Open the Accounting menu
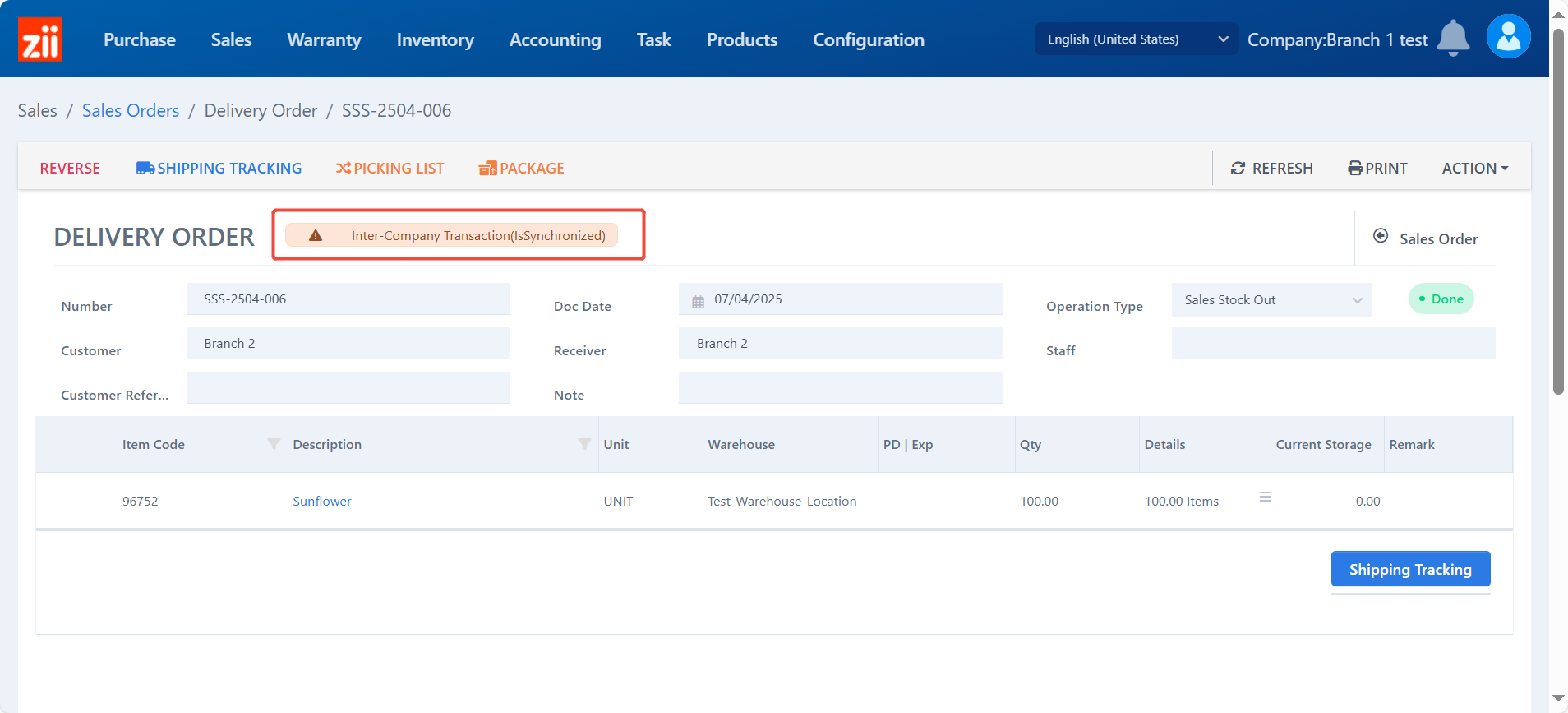The width and height of the screenshot is (1568, 713). (x=555, y=39)
